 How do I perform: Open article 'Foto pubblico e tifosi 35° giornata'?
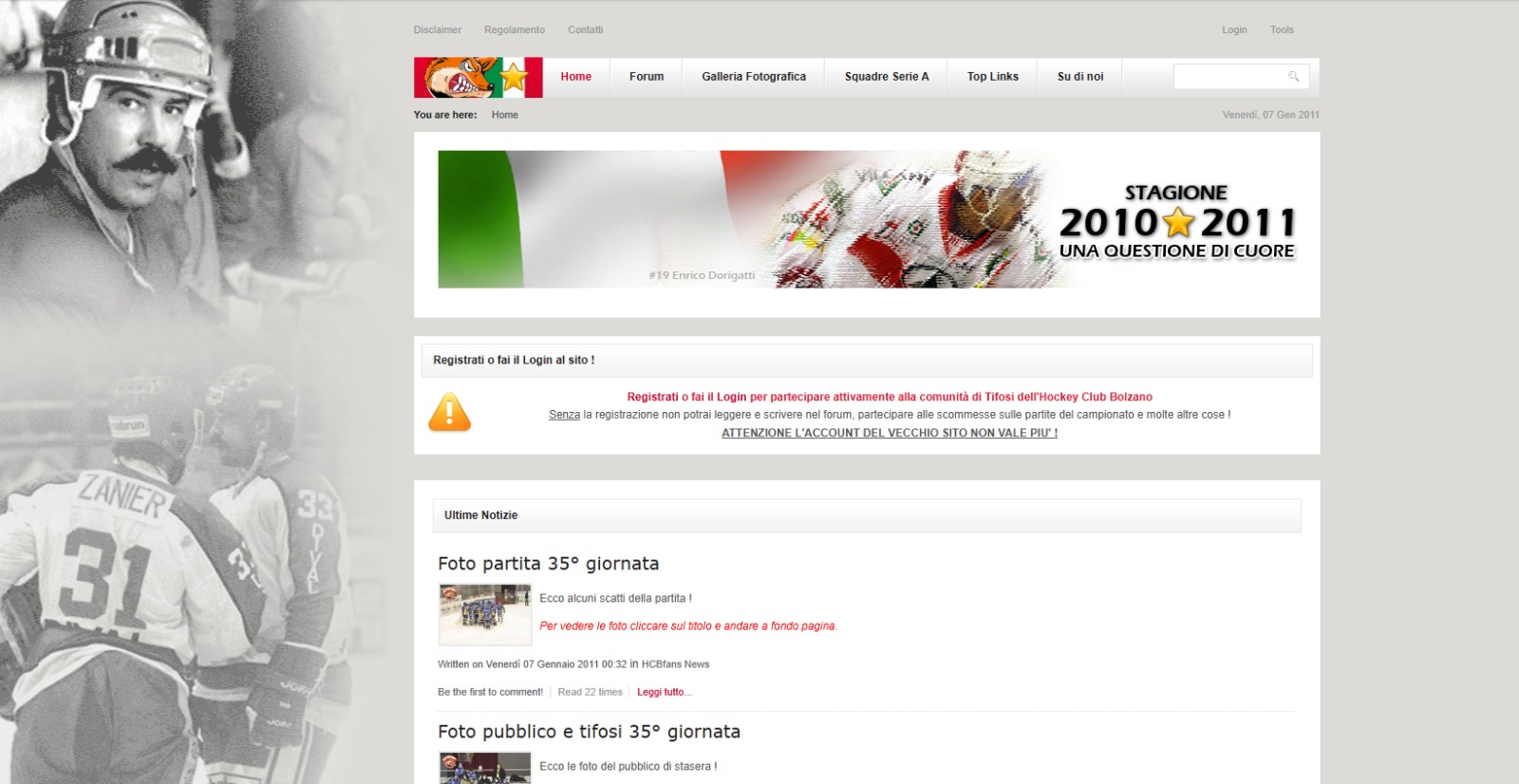pyautogui.click(x=589, y=732)
